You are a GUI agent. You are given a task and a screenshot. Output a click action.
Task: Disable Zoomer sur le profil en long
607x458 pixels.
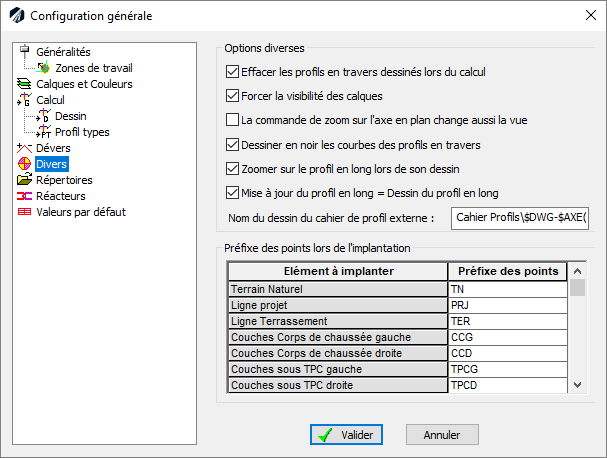click(x=232, y=169)
